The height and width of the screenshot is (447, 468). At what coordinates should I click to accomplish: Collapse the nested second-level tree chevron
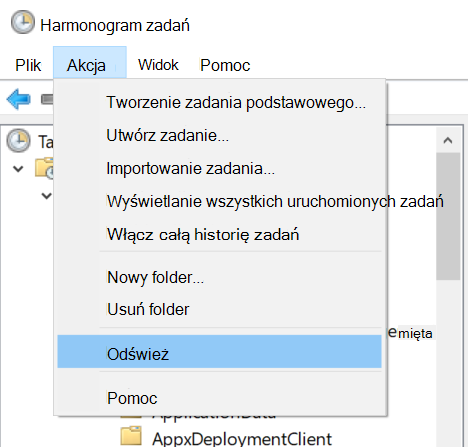coord(46,196)
